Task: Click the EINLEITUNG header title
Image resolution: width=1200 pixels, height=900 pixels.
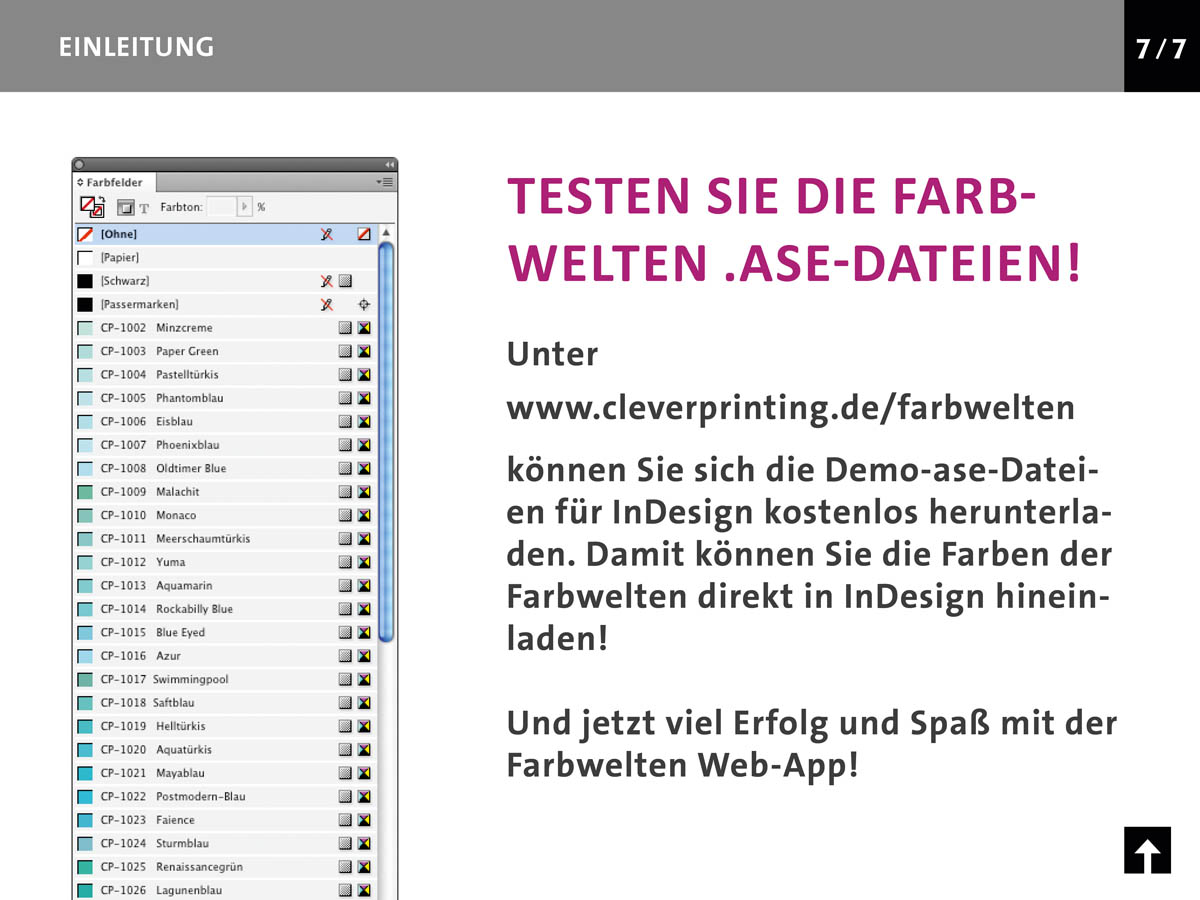Action: point(136,47)
